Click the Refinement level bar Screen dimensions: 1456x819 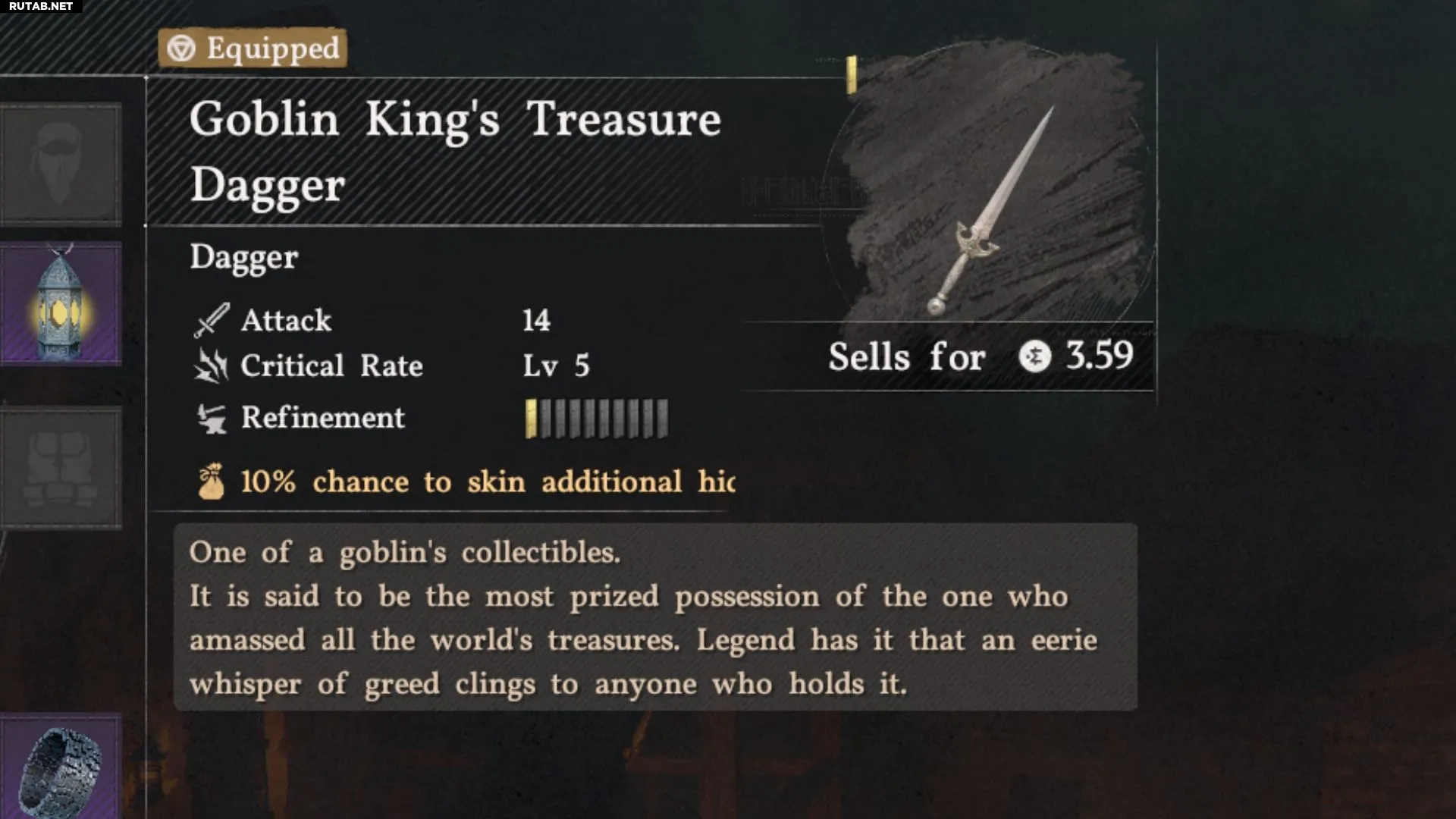click(597, 419)
